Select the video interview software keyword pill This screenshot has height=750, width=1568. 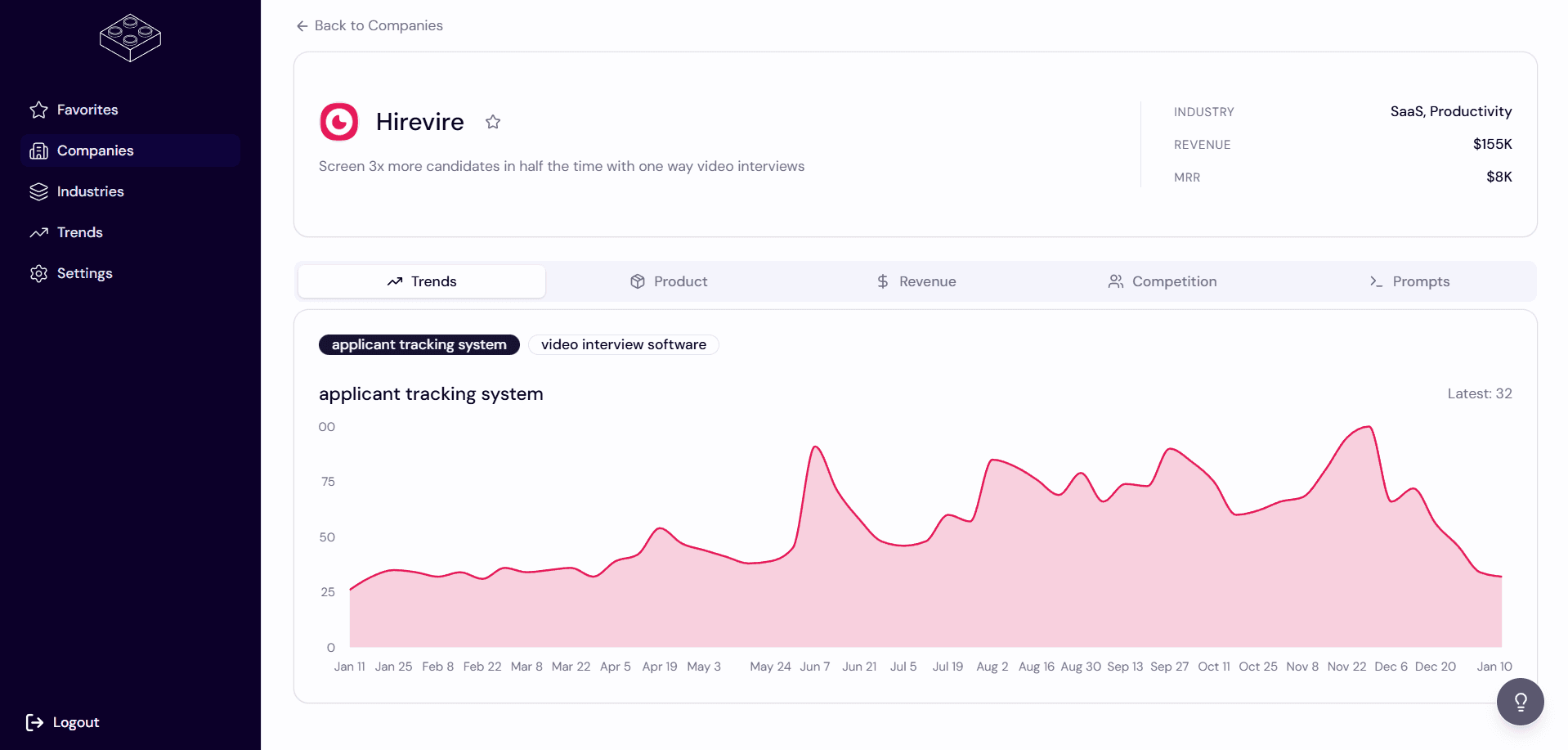click(x=623, y=344)
